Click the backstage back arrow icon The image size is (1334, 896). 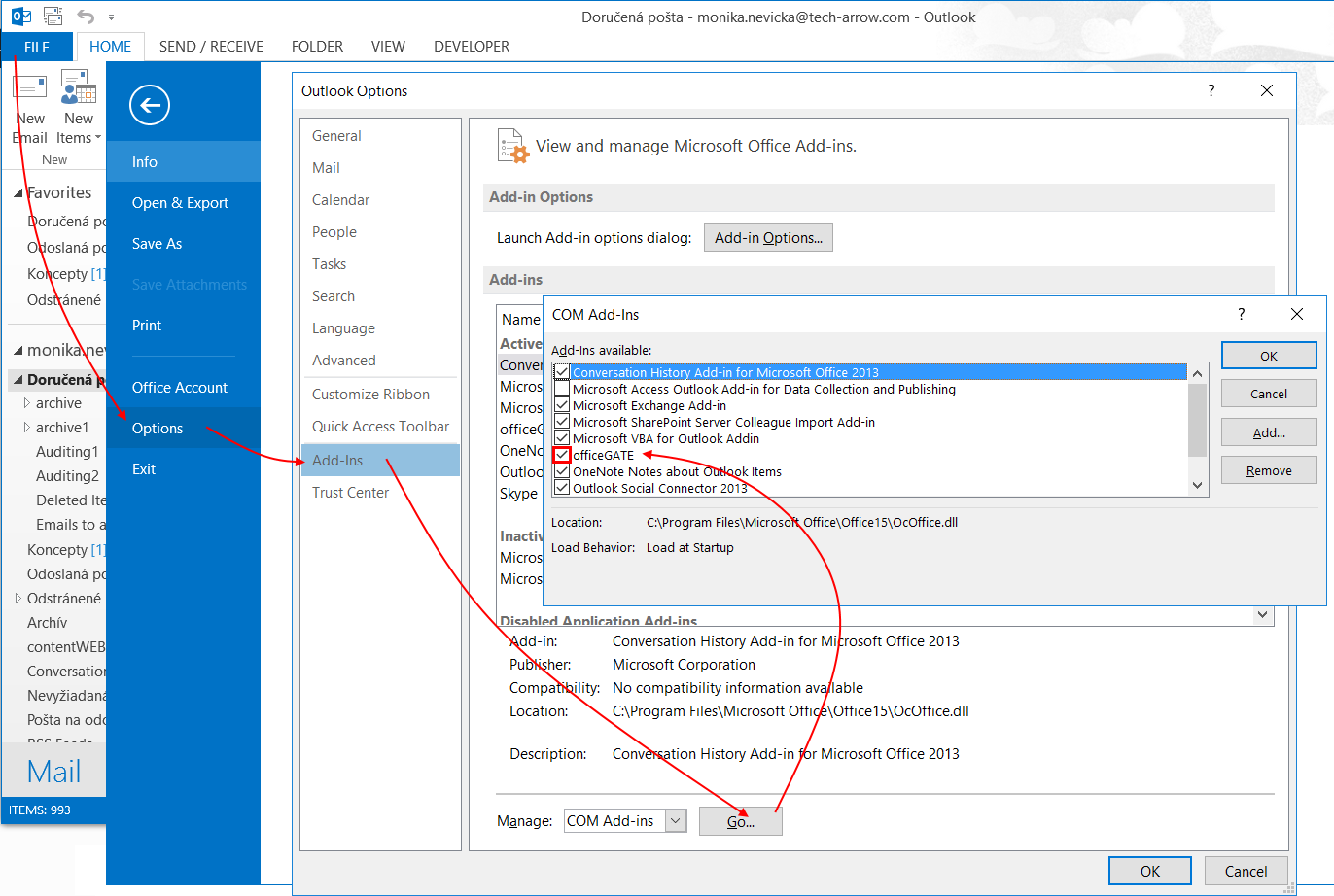pyautogui.click(x=149, y=105)
